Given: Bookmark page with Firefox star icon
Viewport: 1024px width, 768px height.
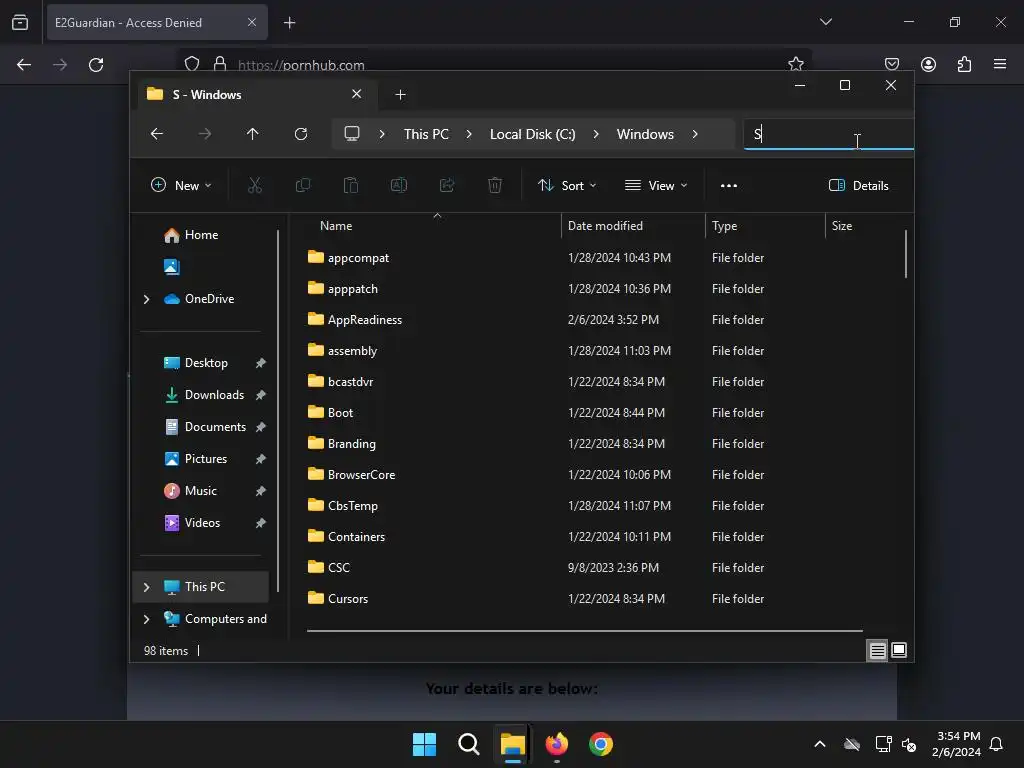Looking at the screenshot, I should tap(795, 64).
